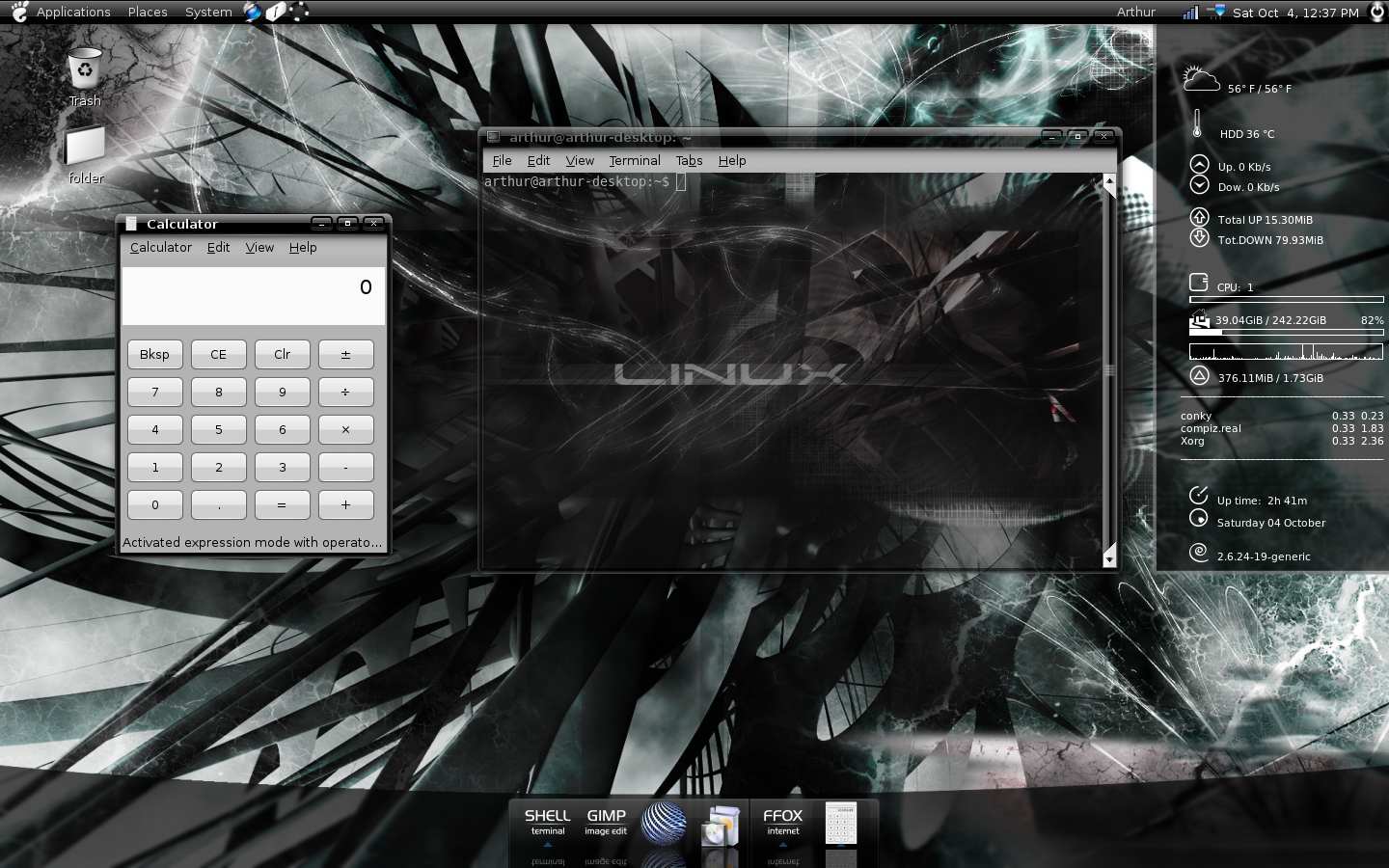Open the Calculator's Edit menu
This screenshot has width=1389, height=868.
coord(218,247)
